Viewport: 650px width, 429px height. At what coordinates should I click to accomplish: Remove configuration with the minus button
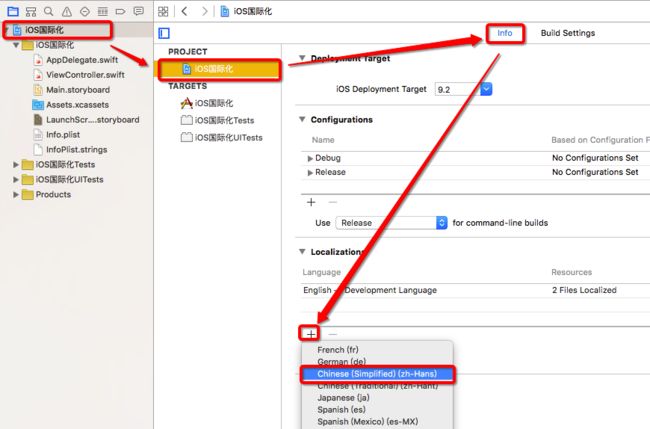coord(332,202)
